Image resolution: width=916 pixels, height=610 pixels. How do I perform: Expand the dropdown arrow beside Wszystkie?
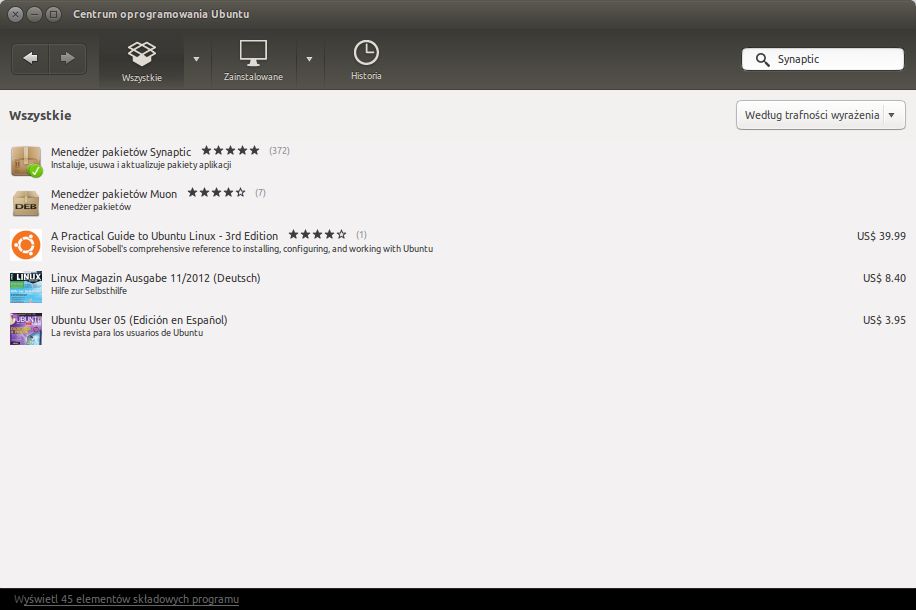pos(196,59)
